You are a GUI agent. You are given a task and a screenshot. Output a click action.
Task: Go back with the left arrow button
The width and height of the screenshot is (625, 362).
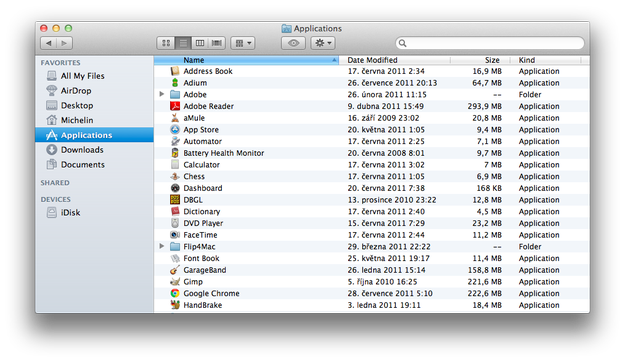[x=49, y=43]
